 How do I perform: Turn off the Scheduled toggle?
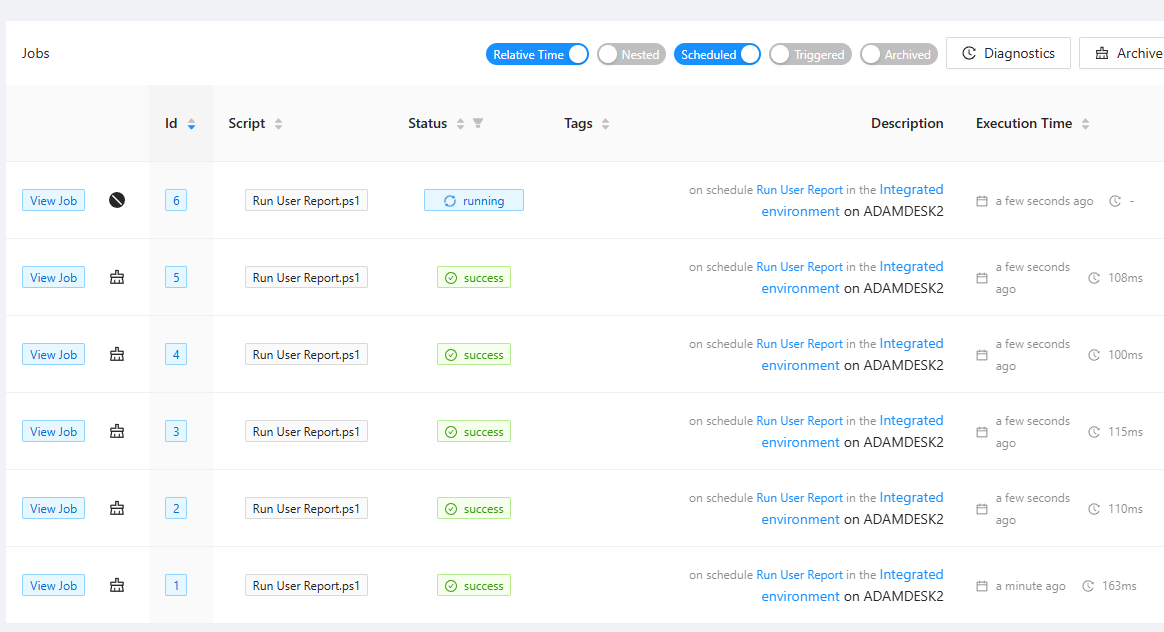(717, 54)
